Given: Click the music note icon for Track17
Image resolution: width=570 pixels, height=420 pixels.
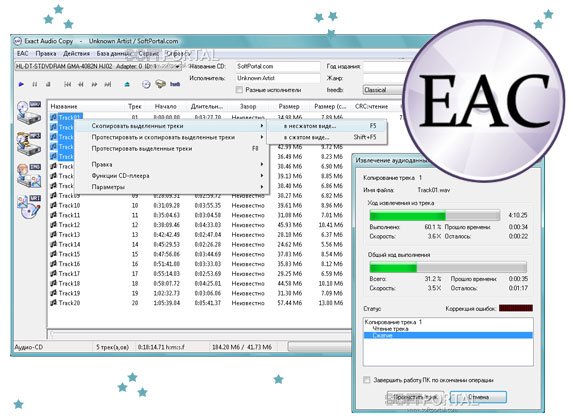Looking at the screenshot, I should tap(53, 273).
